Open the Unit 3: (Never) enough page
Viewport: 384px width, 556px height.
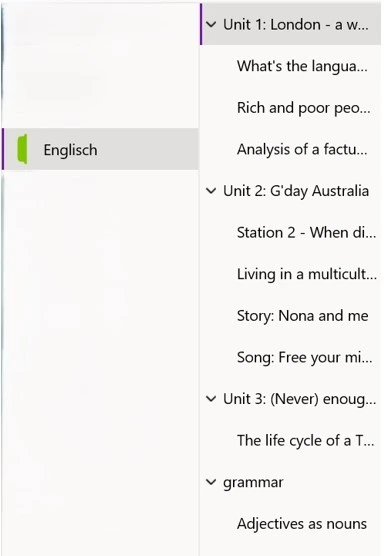coord(291,399)
